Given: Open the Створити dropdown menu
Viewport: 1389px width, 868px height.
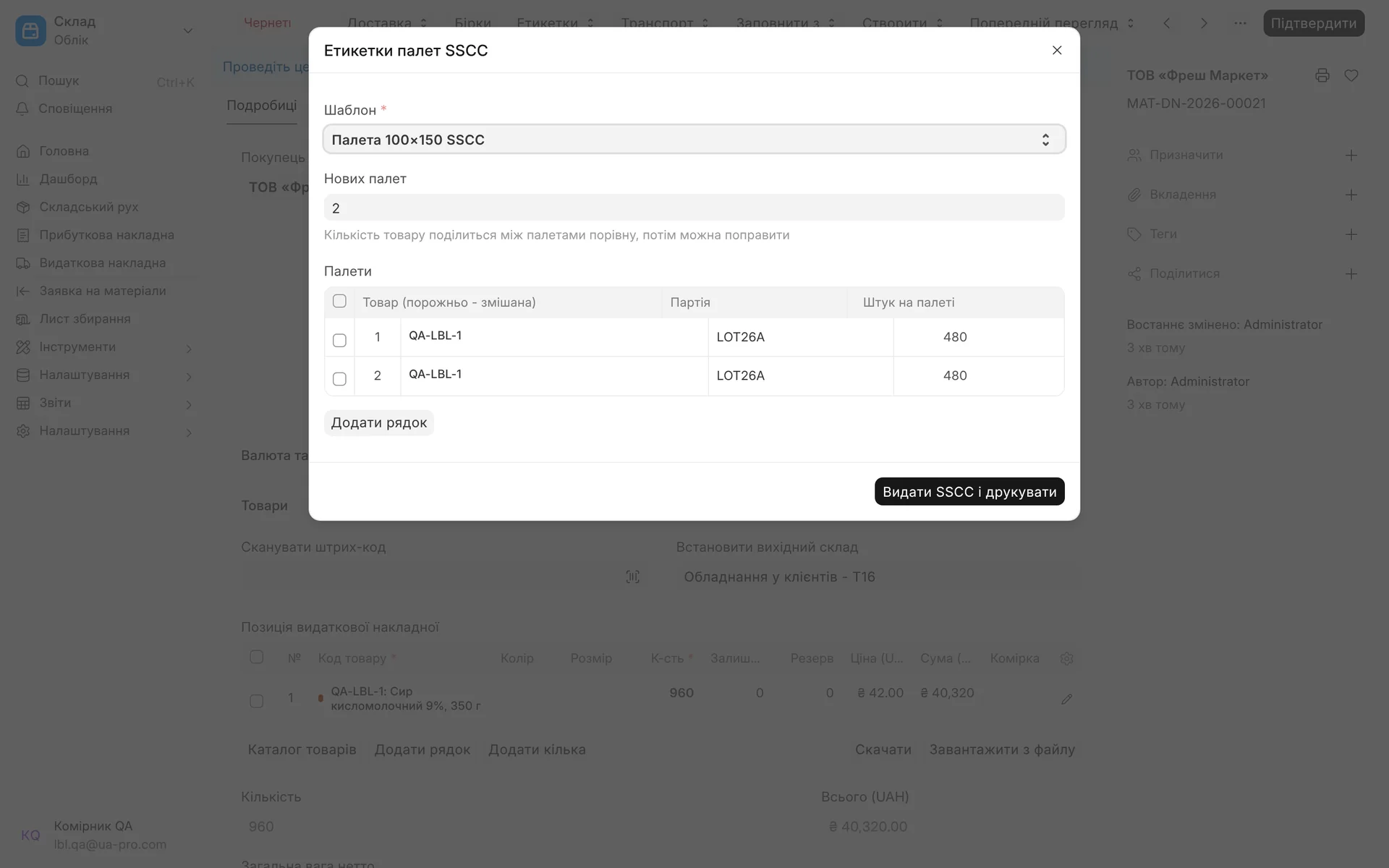Looking at the screenshot, I should coord(902,23).
